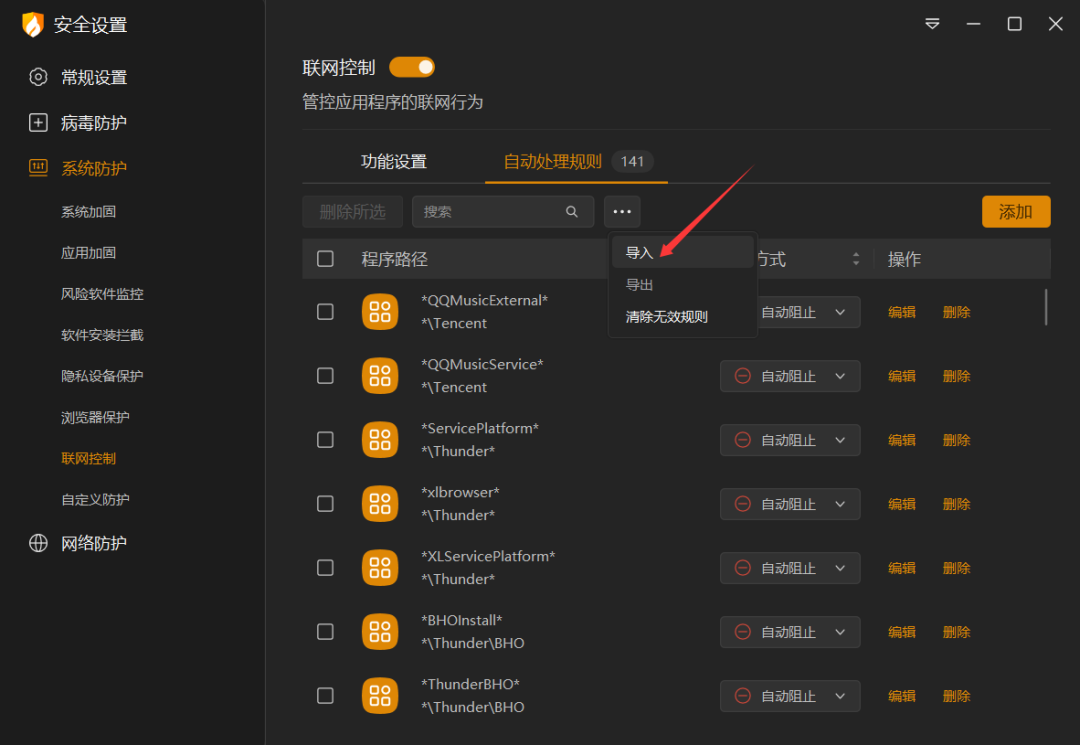The height and width of the screenshot is (745, 1080).
Task: Check the select-all box in header
Action: 325,259
